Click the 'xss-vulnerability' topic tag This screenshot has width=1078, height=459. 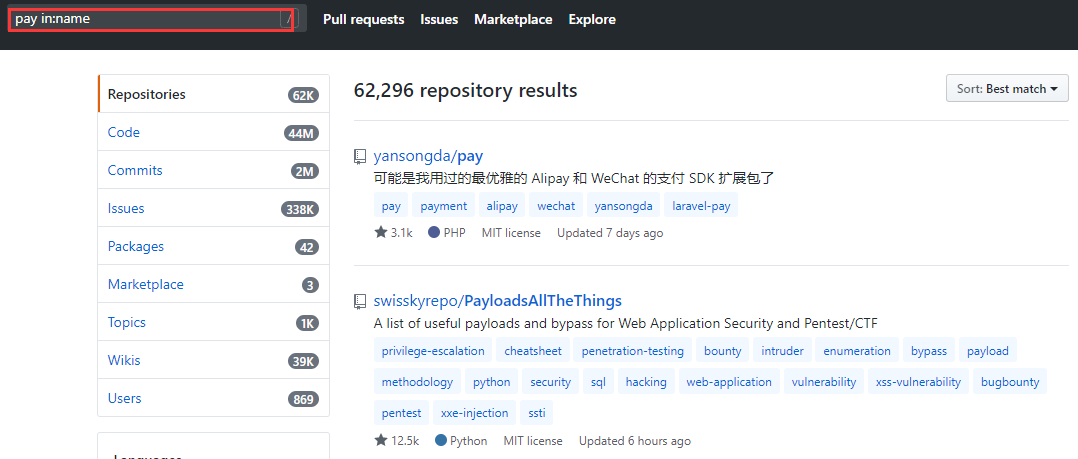918,381
